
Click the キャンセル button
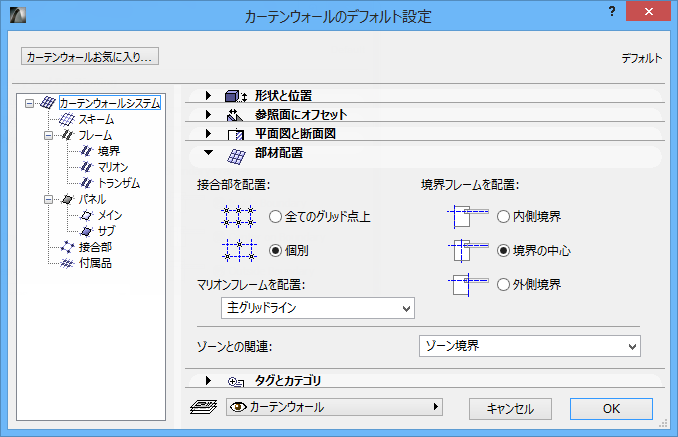click(510, 408)
